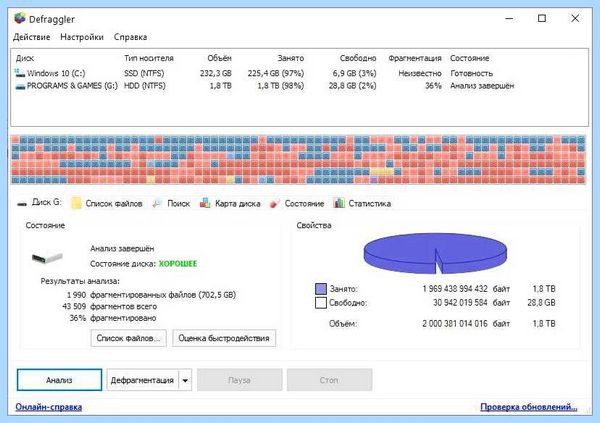
Task: Start Дефрагментация with the main button
Action: point(142,380)
